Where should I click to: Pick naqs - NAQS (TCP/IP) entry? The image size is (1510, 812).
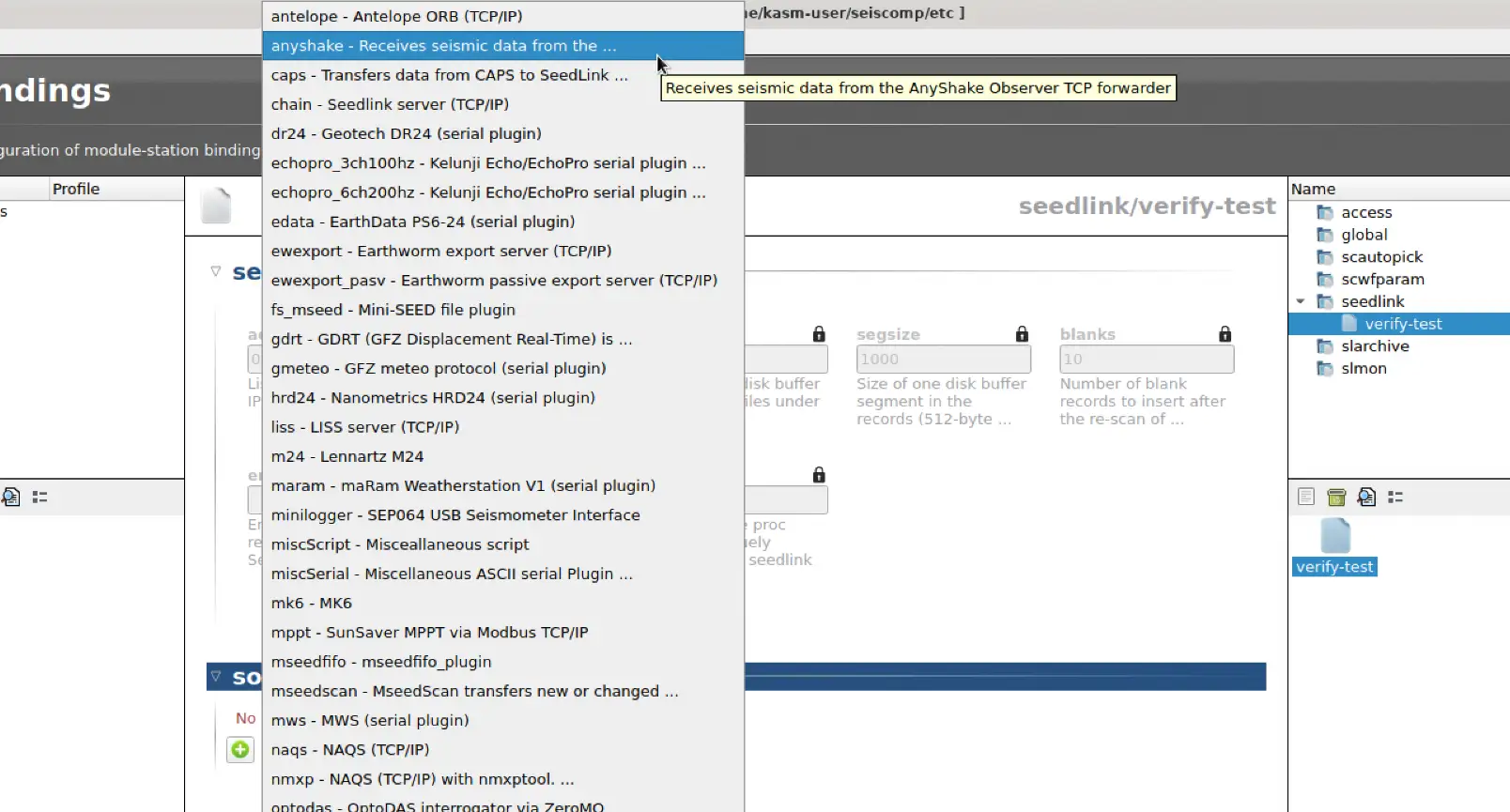click(x=503, y=750)
